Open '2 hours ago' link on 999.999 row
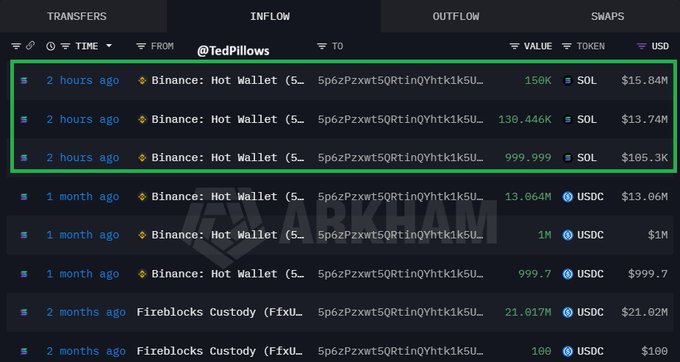This screenshot has width=680, height=362. point(83,158)
